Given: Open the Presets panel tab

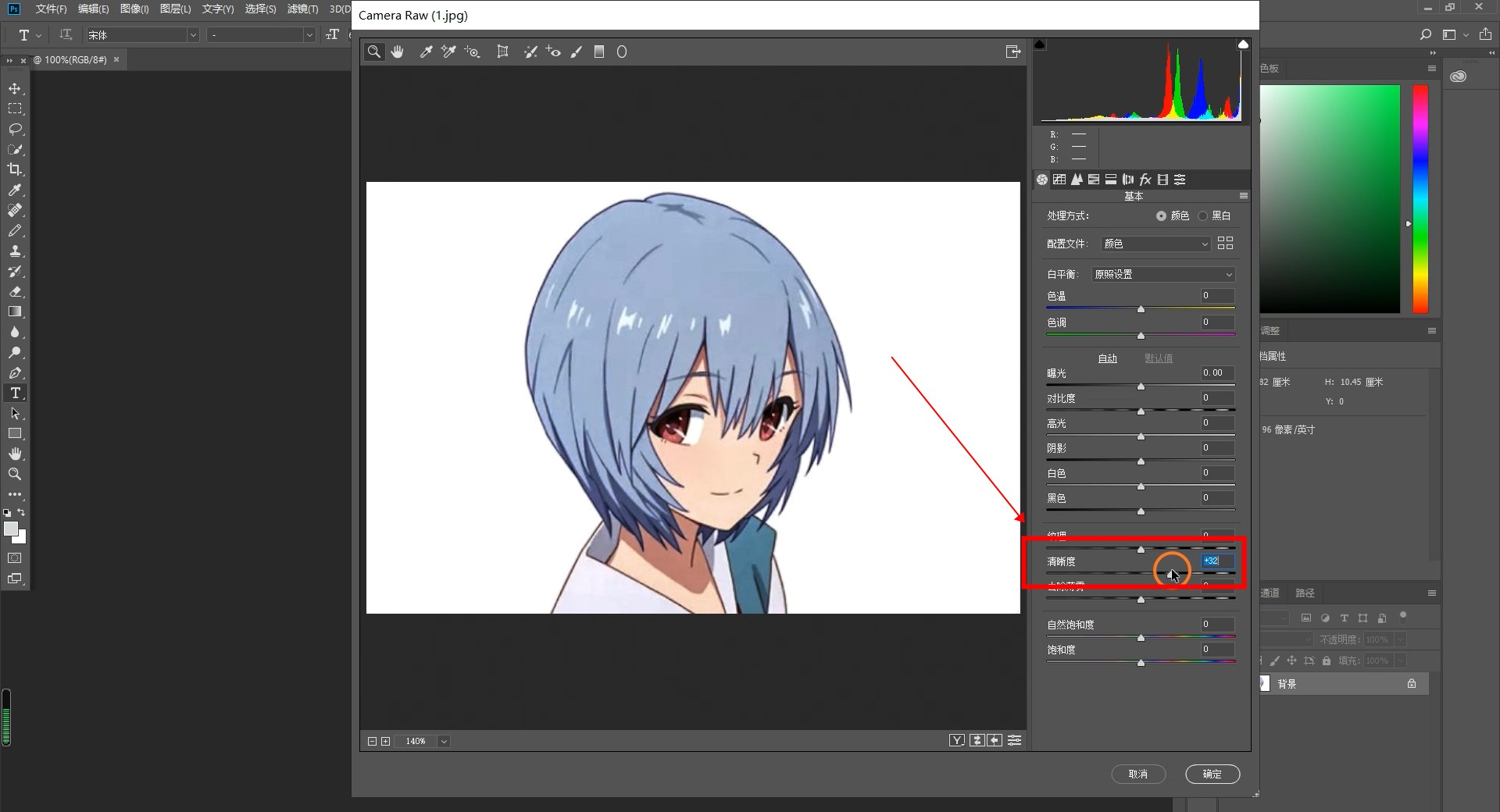Looking at the screenshot, I should 1180,180.
